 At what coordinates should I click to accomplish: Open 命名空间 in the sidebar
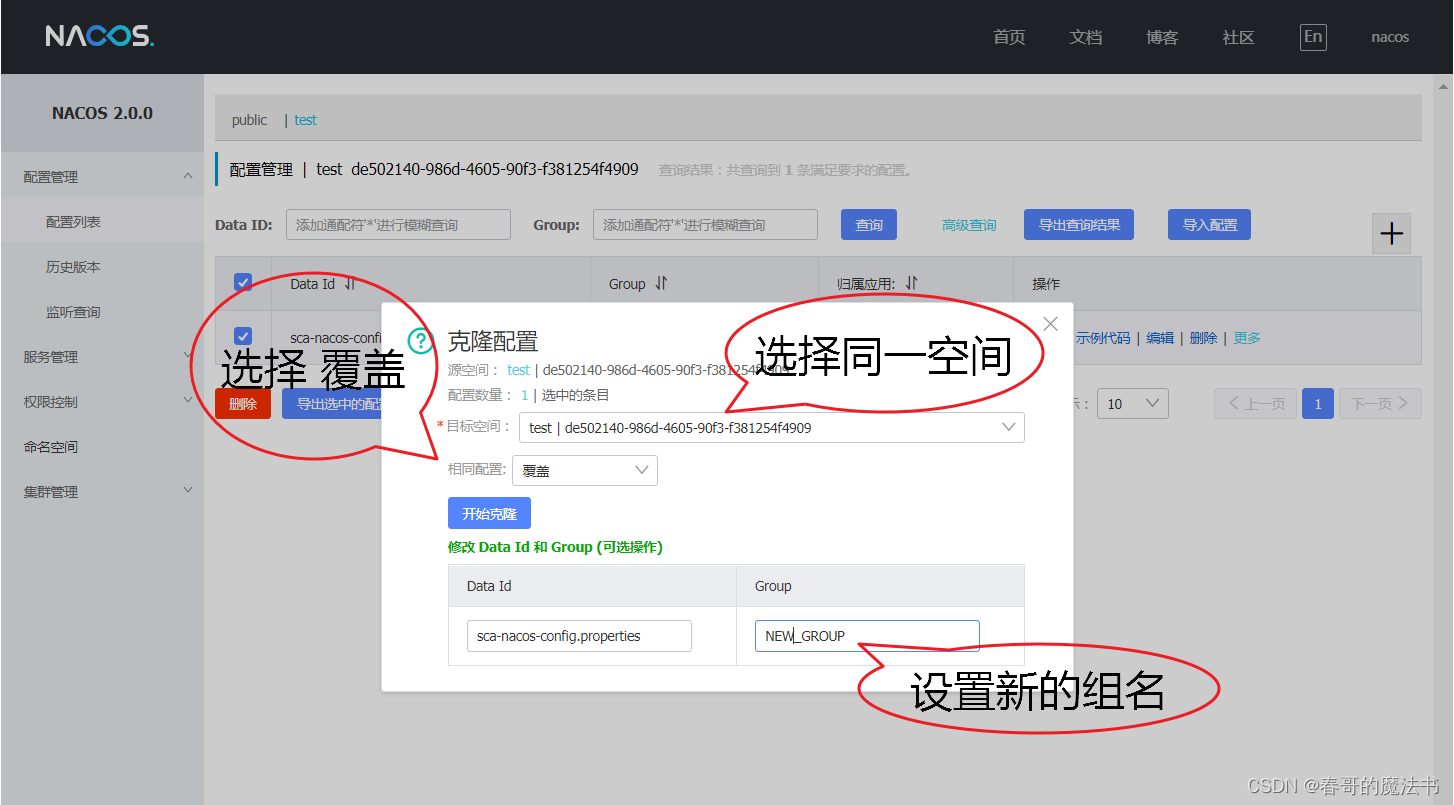(x=51, y=447)
